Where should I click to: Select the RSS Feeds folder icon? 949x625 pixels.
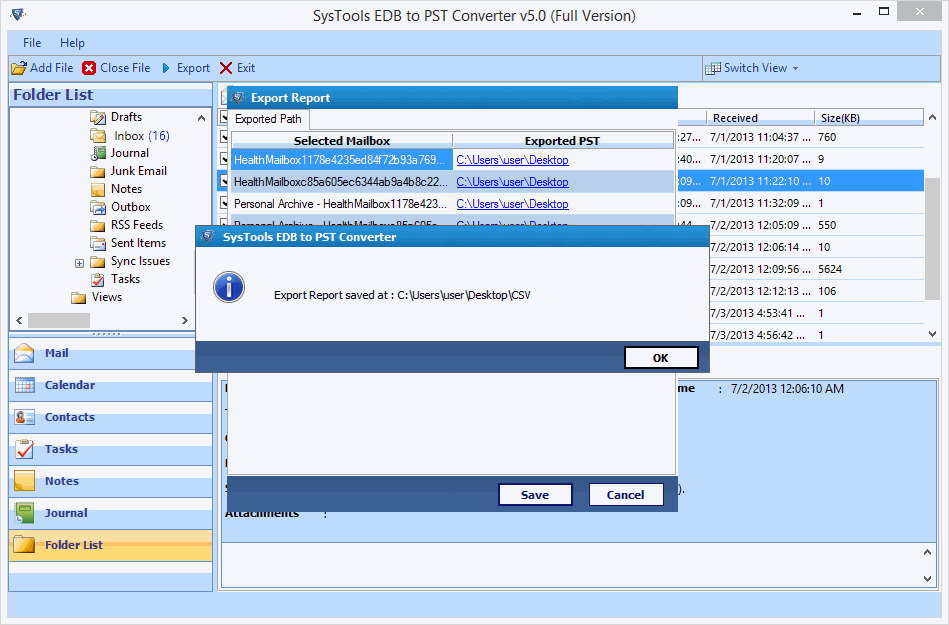[x=97, y=225]
